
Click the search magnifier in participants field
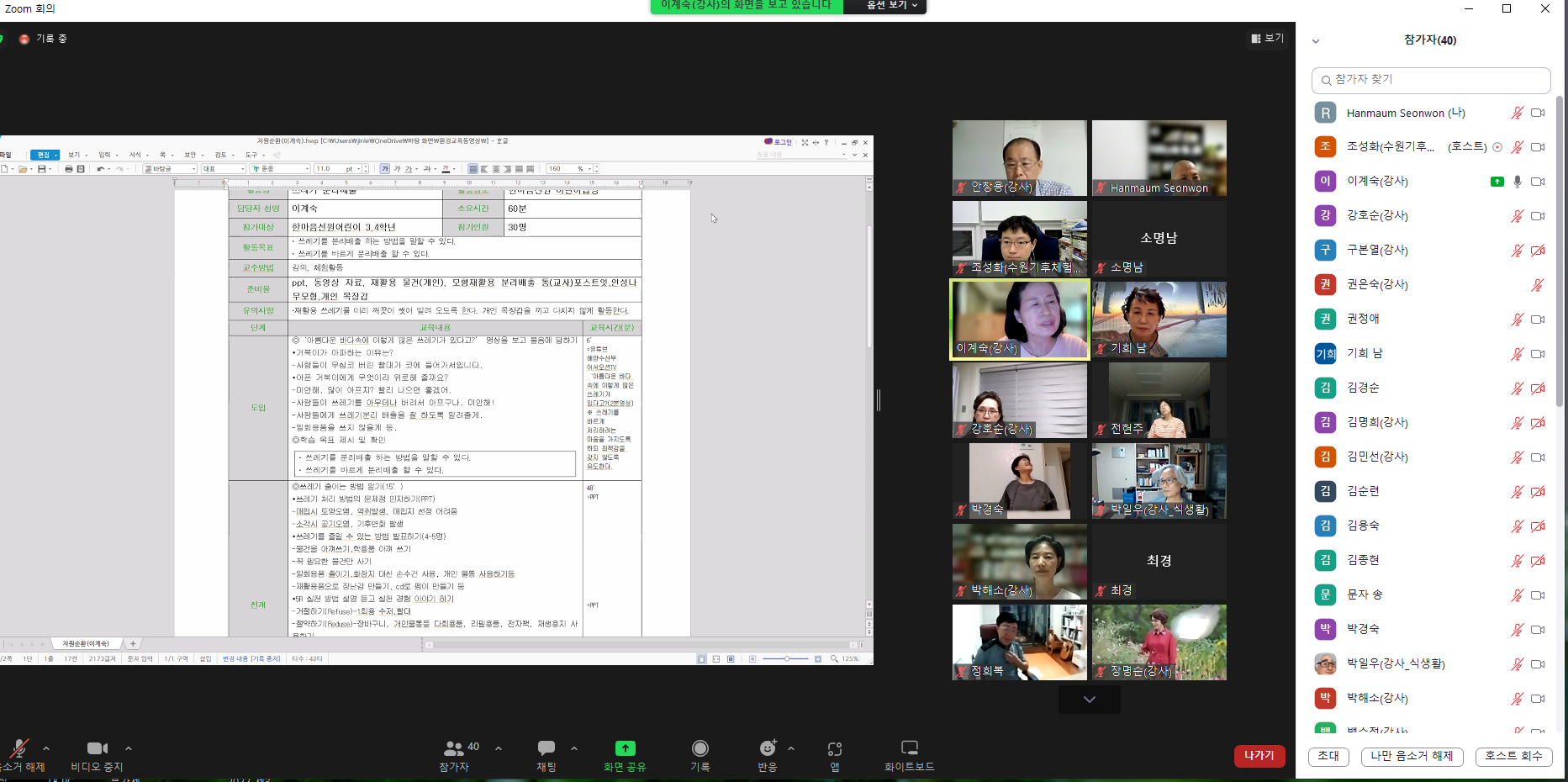(x=1326, y=80)
